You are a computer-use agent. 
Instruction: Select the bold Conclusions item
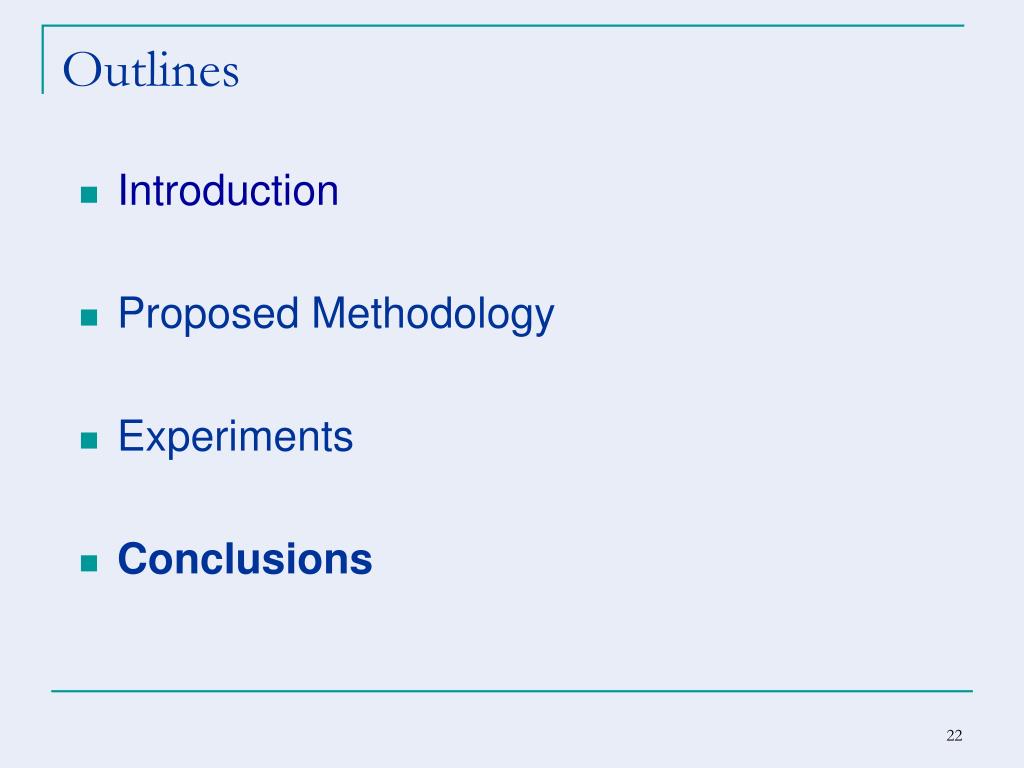(245, 559)
